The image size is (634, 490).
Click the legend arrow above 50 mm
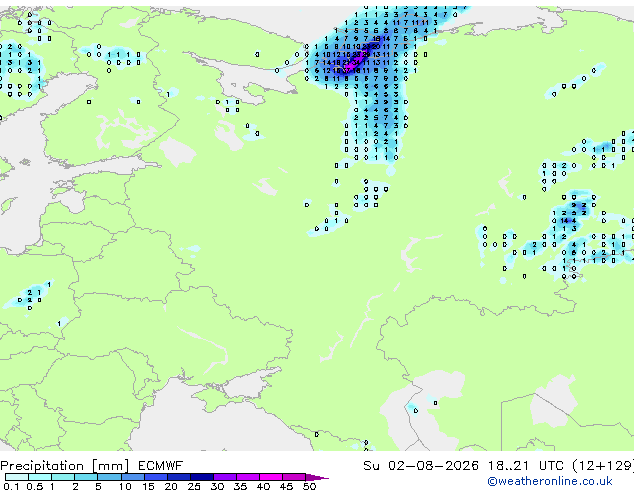pos(317,477)
